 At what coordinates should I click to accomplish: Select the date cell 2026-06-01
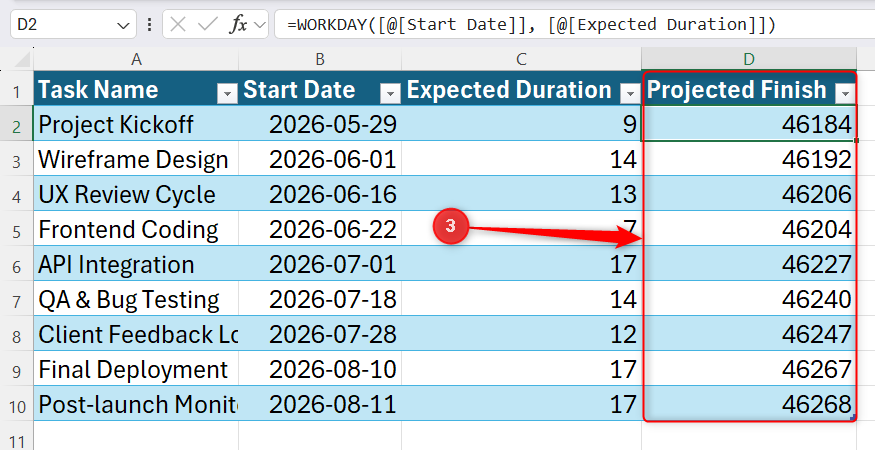[x=320, y=159]
